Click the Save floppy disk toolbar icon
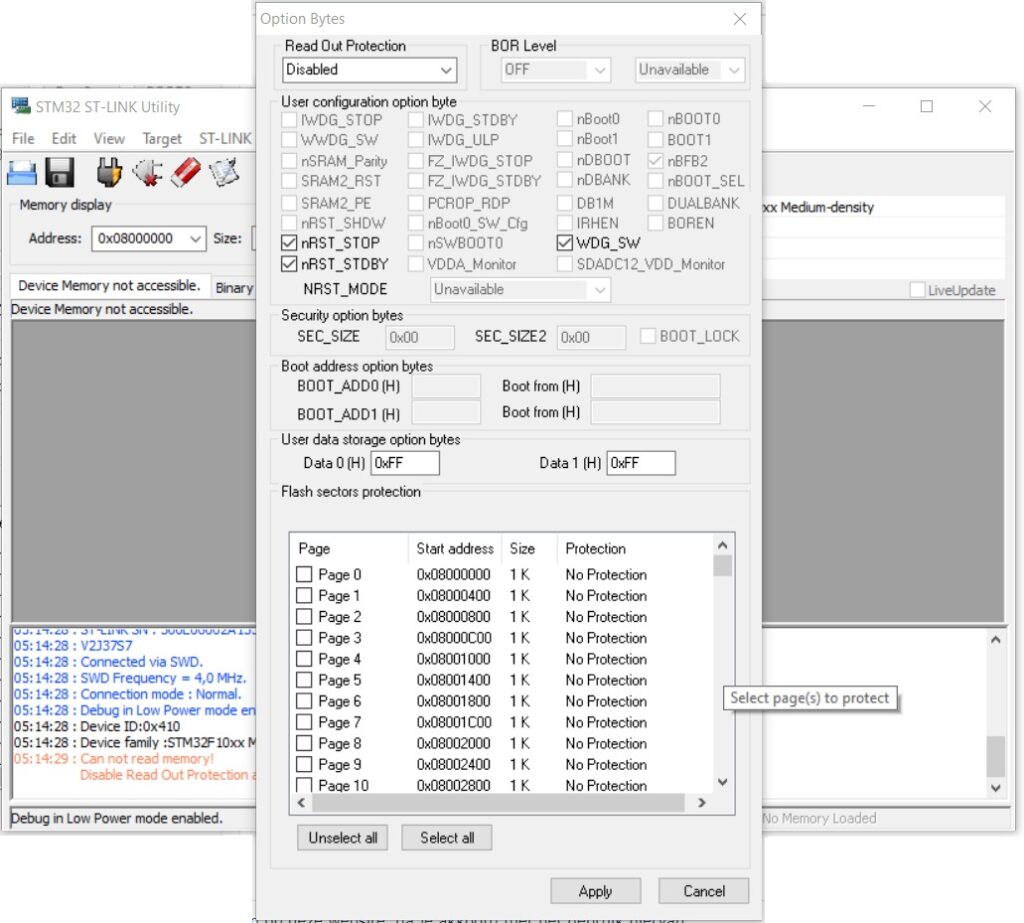1024x923 pixels. 59,173
